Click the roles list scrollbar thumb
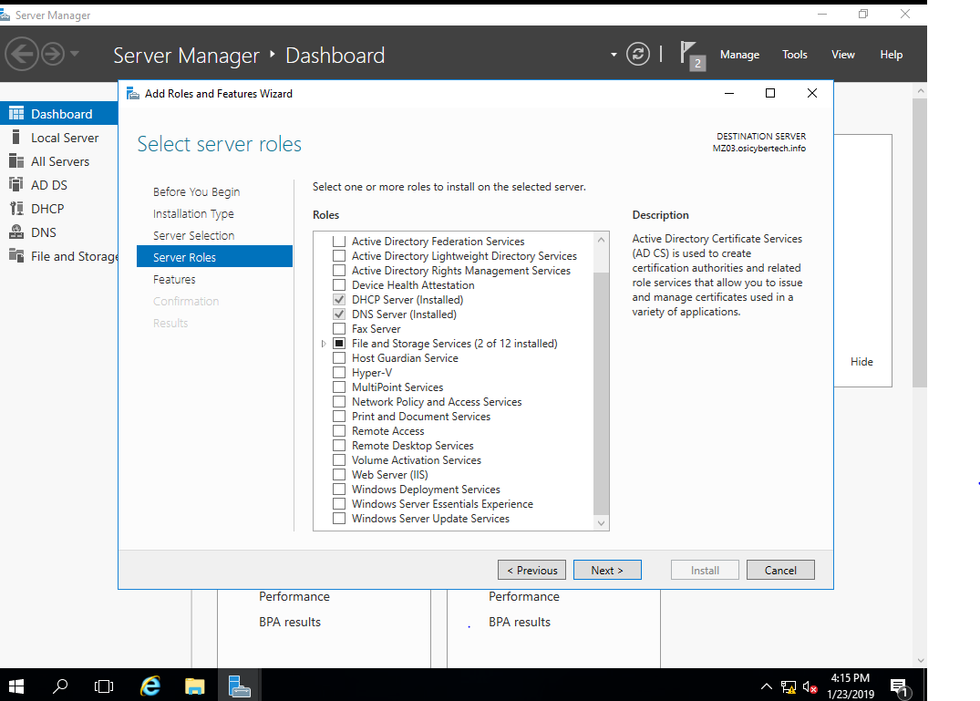This screenshot has width=980, height=701. 601,394
